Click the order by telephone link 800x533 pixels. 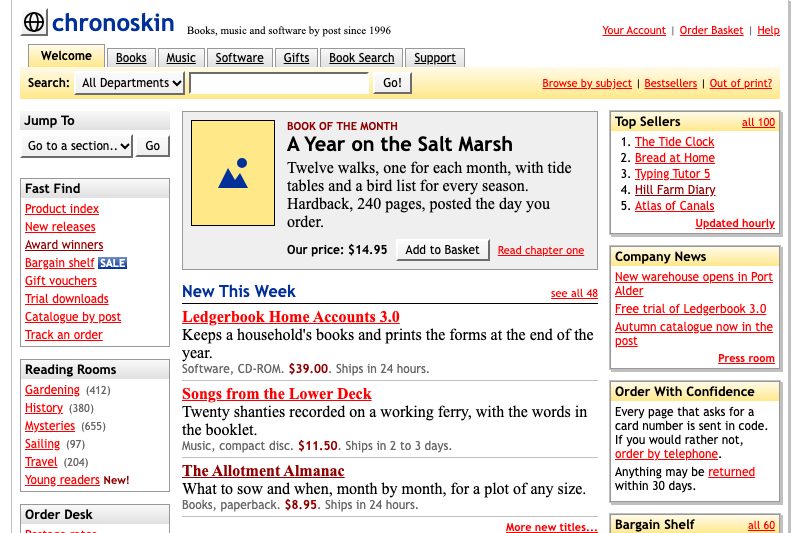pyautogui.click(x=666, y=454)
